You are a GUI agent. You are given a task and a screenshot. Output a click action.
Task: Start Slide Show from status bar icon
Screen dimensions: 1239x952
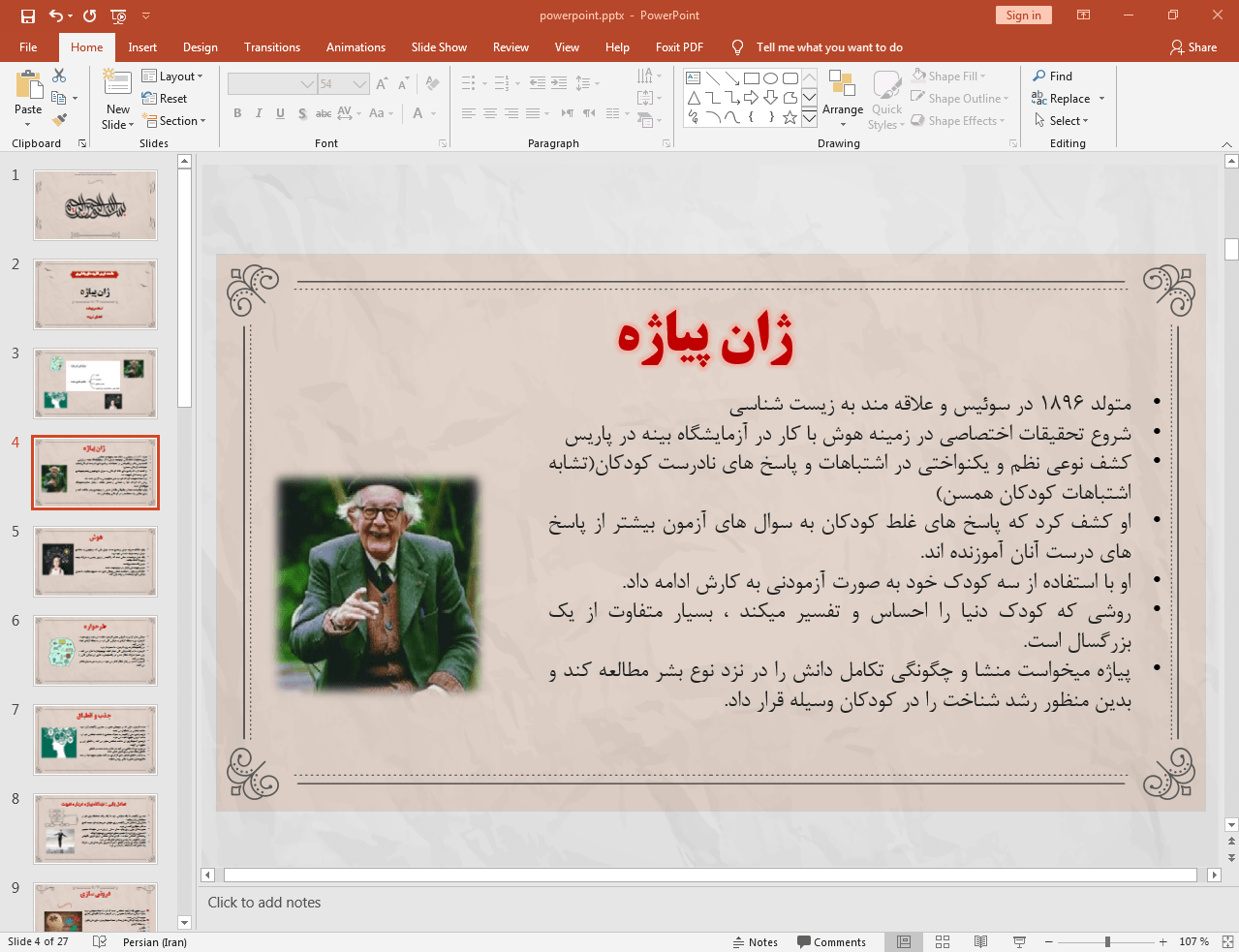1019,941
